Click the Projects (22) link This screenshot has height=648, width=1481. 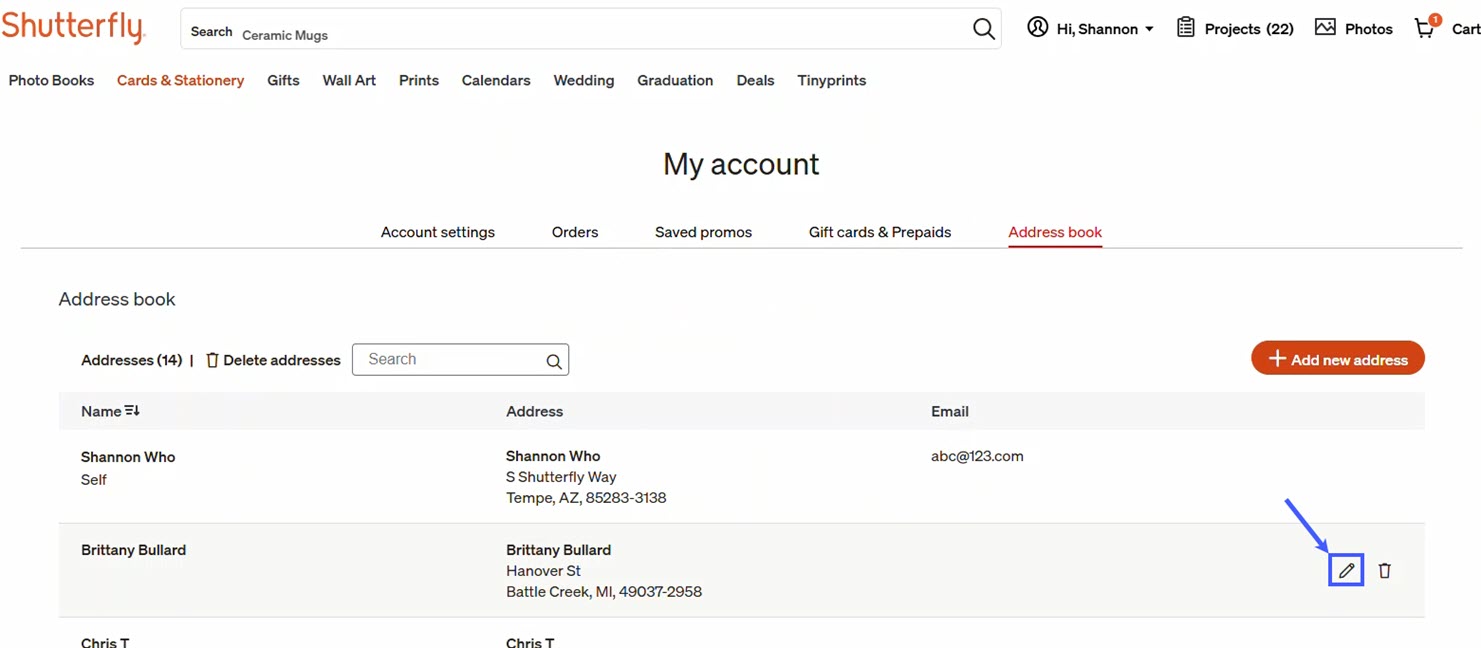pos(1249,29)
